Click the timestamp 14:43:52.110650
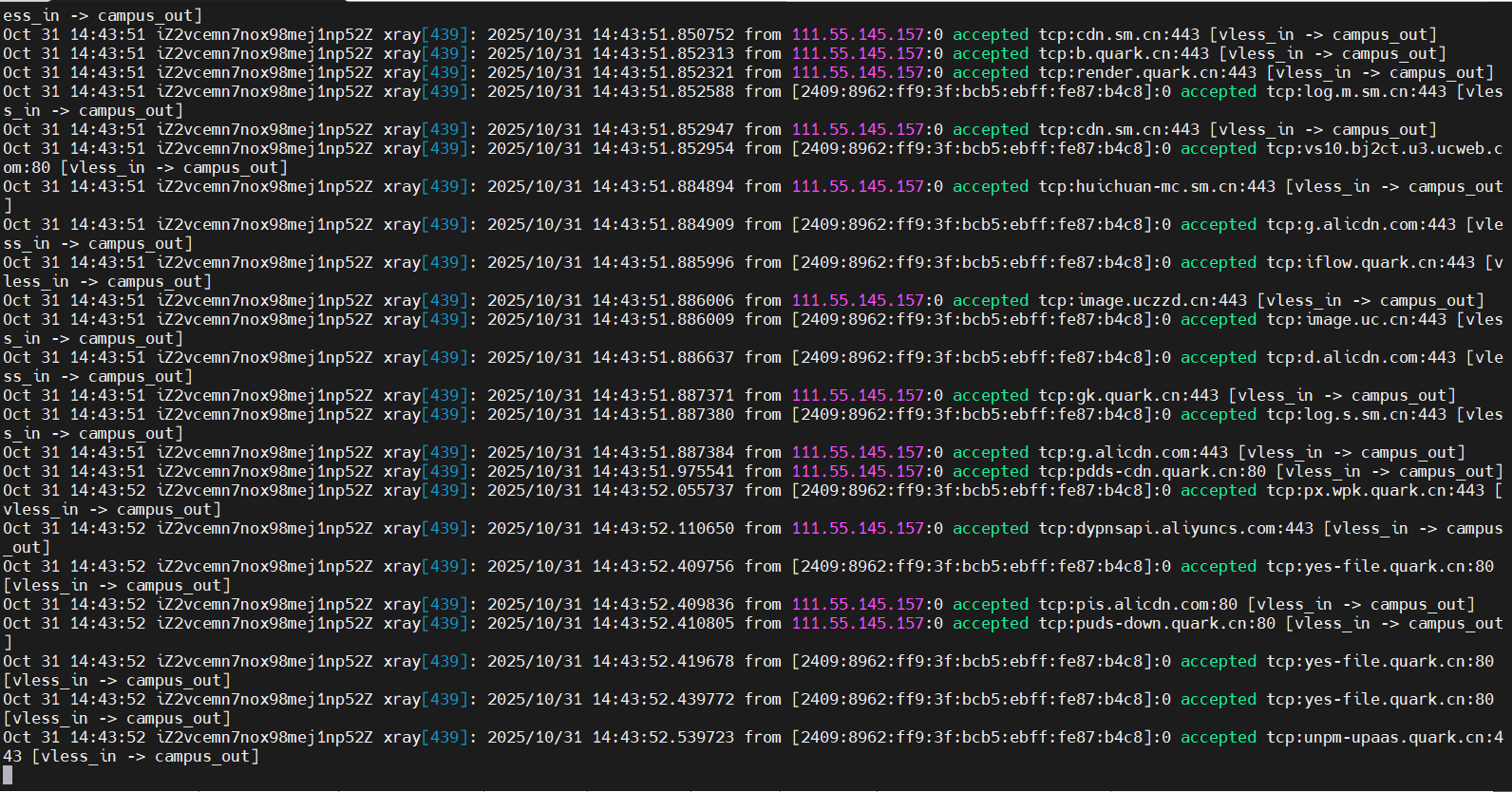This screenshot has height=792, width=1512. click(x=663, y=528)
